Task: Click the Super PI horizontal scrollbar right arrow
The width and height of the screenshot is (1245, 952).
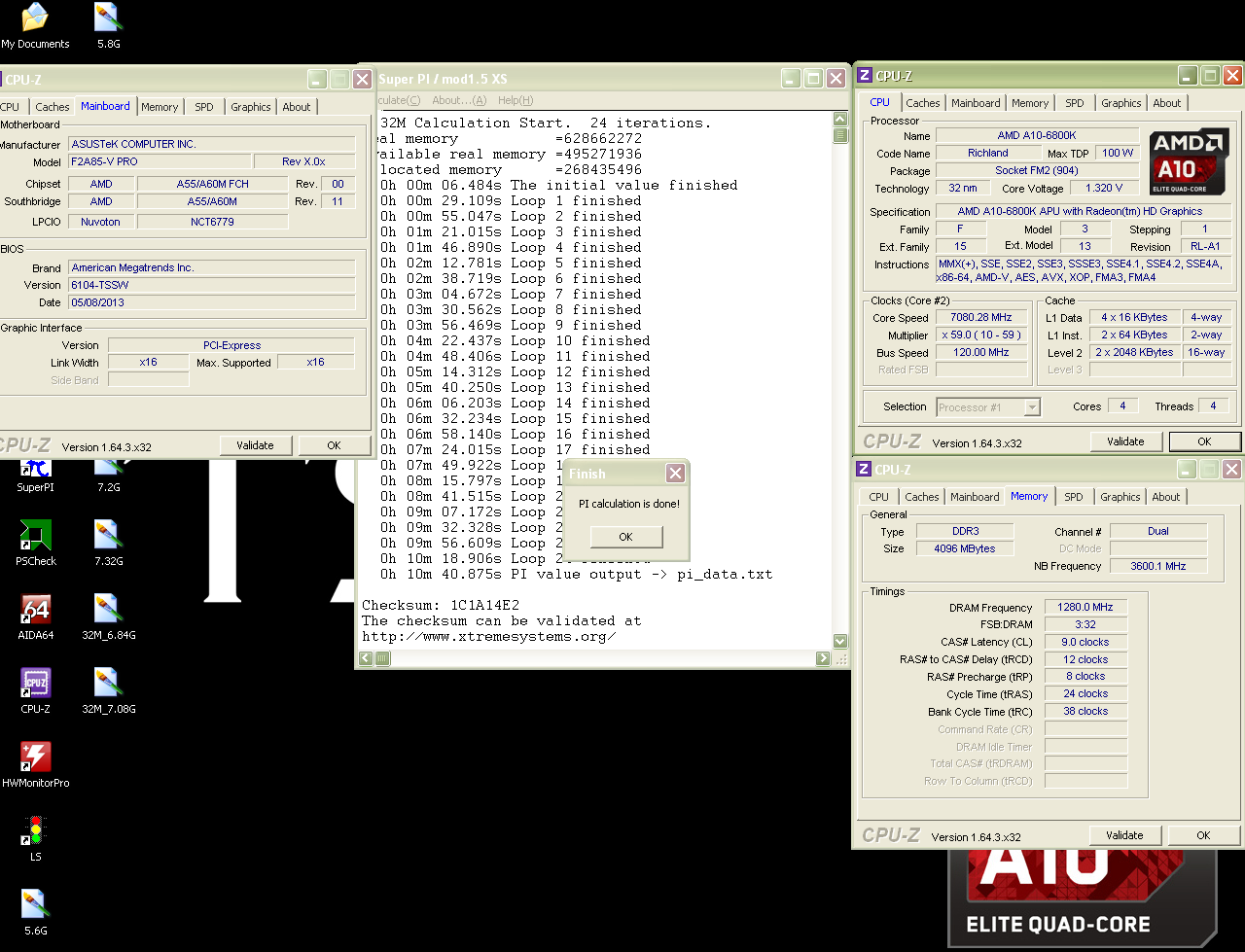Action: tap(823, 658)
